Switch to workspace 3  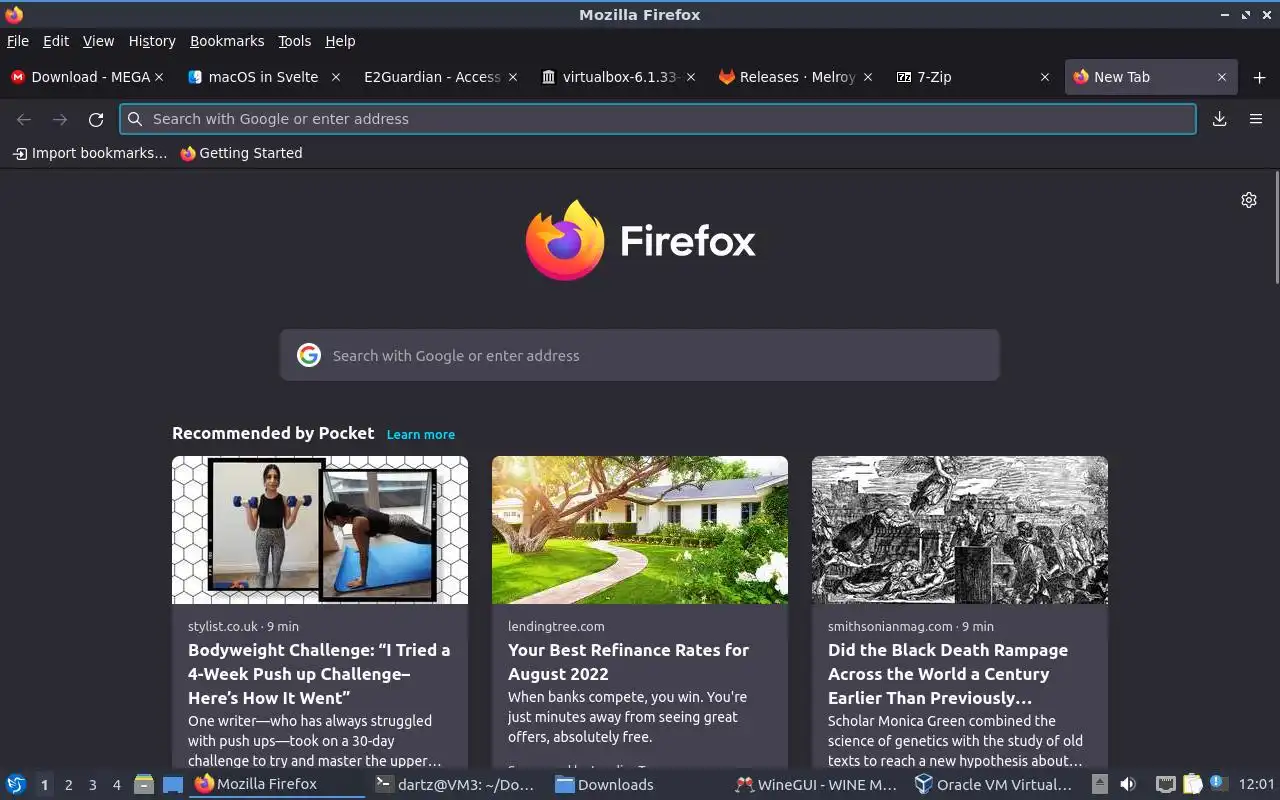pos(92,785)
